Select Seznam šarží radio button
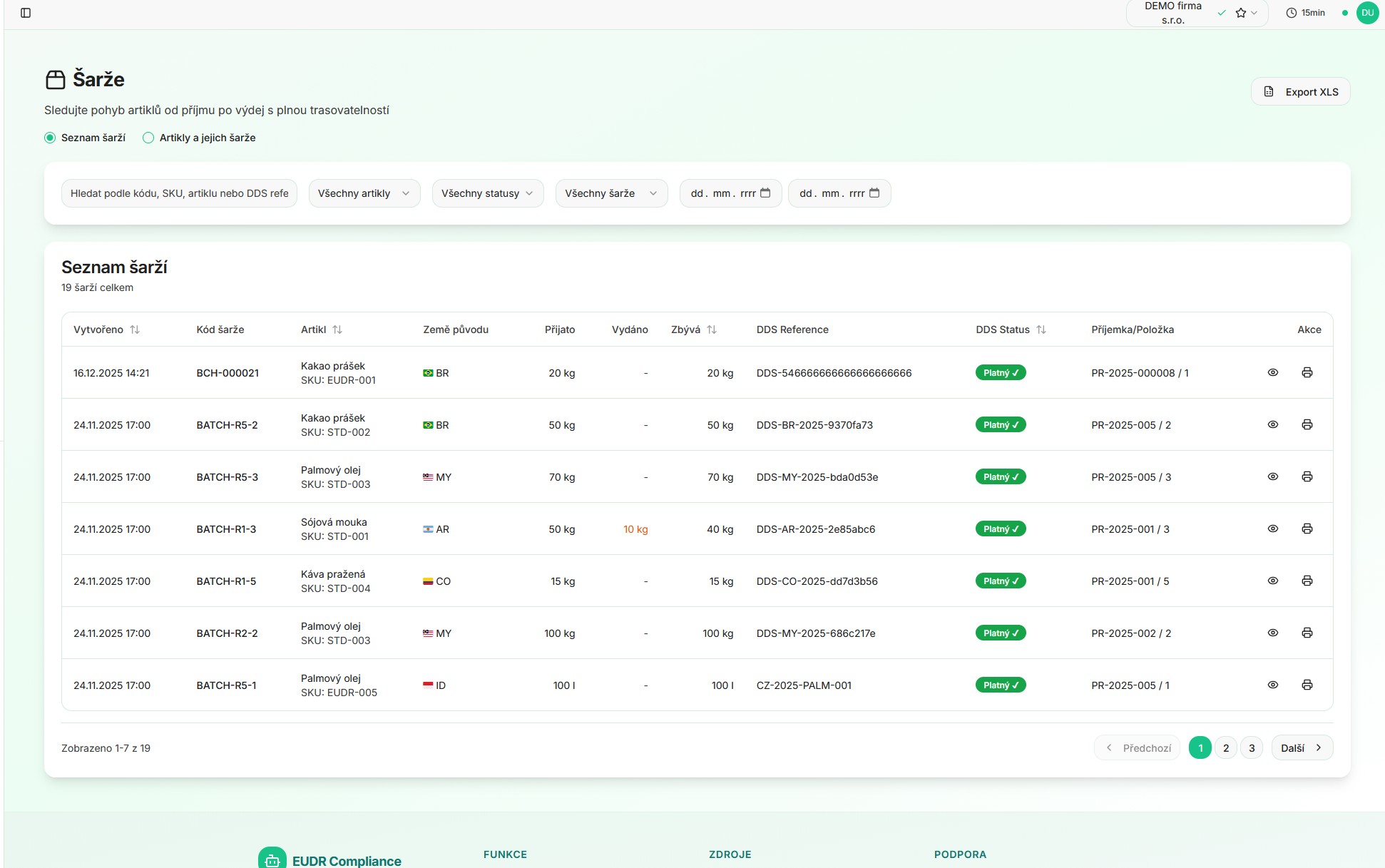The width and height of the screenshot is (1385, 868). [50, 138]
